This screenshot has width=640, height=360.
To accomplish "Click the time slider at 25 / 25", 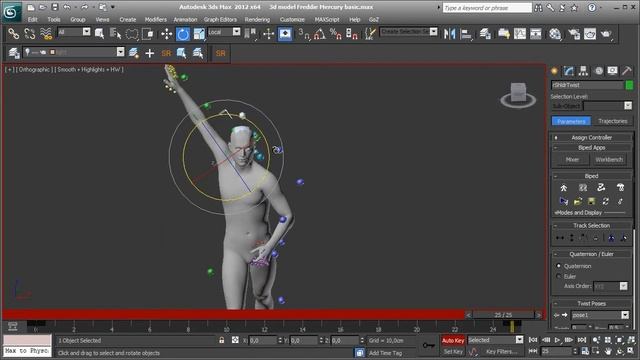I will [503, 315].
